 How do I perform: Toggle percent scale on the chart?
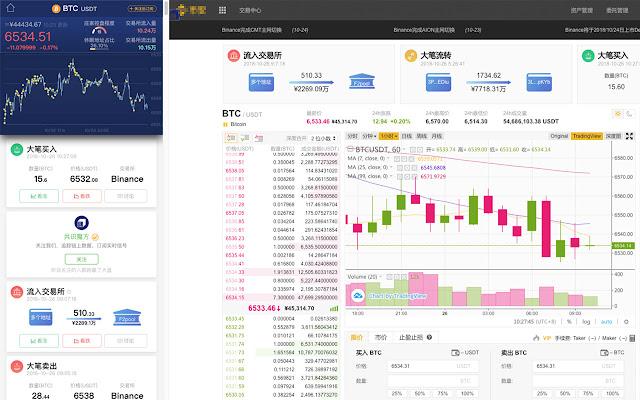pos(569,322)
